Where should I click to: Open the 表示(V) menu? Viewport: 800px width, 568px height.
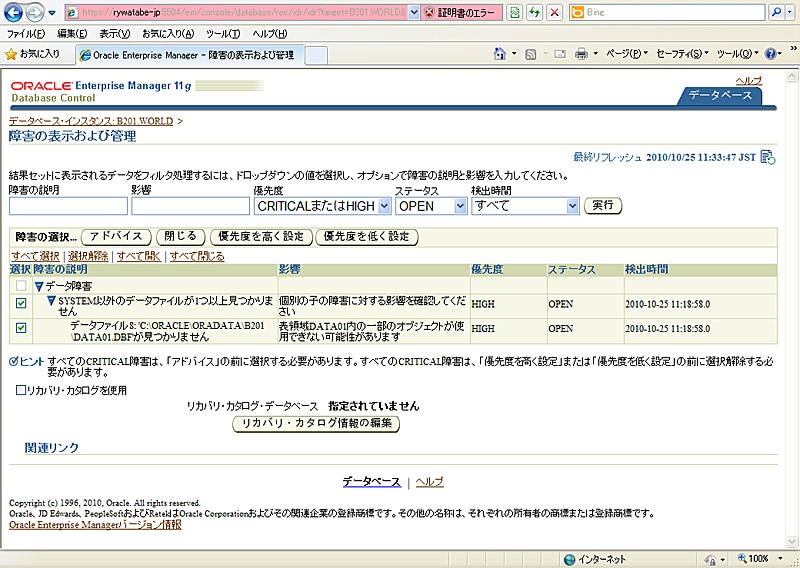[115, 34]
